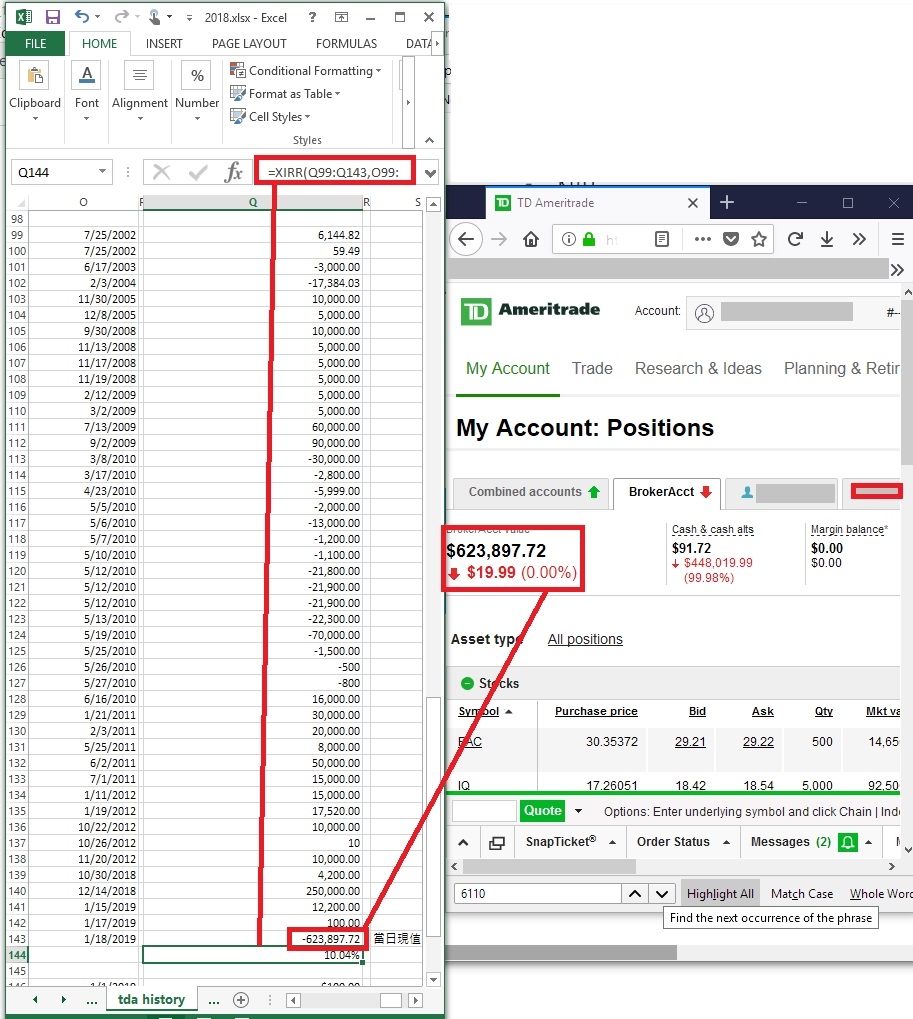Screen dimensions: 913x1019
Task: Sort positions by Purchase price column
Action: click(596, 712)
